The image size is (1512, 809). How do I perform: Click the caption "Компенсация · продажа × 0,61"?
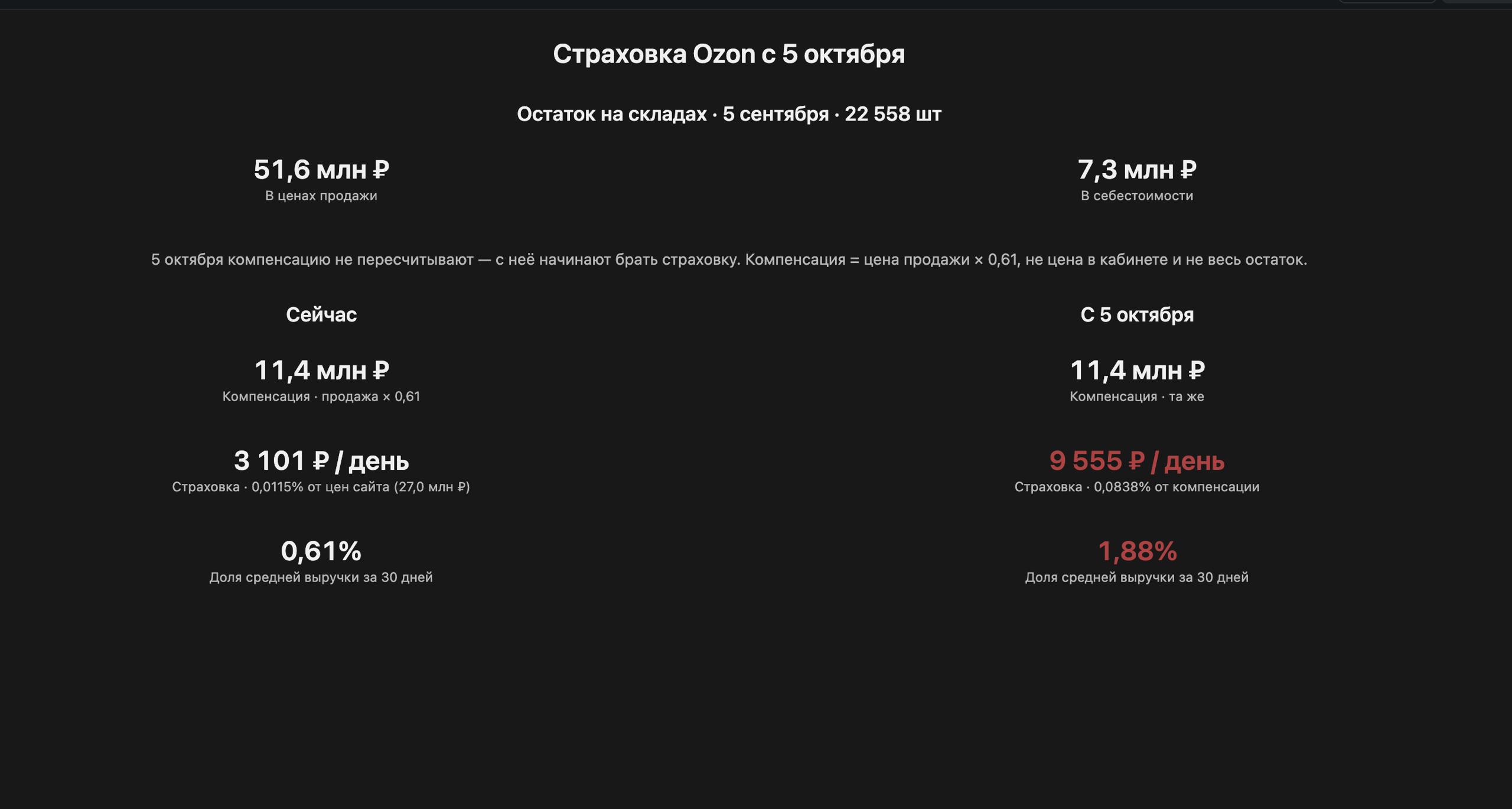321,397
